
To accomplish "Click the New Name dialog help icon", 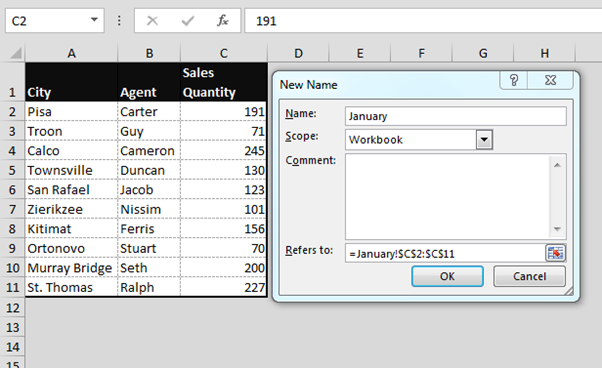I will (x=513, y=80).
